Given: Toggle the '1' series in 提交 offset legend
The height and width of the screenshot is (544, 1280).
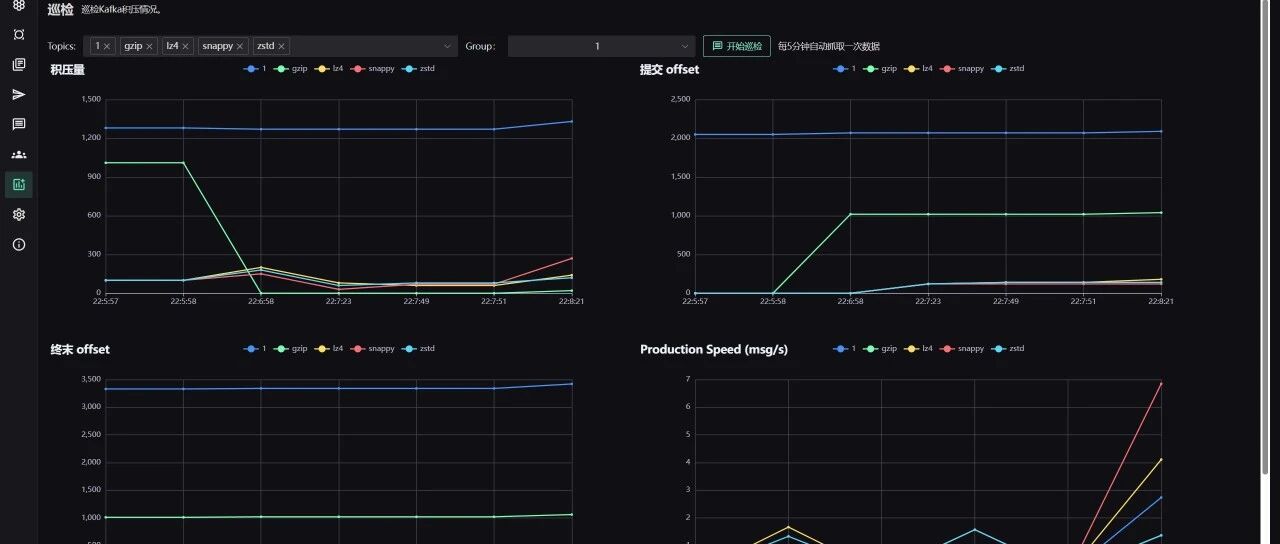Looking at the screenshot, I should [845, 69].
